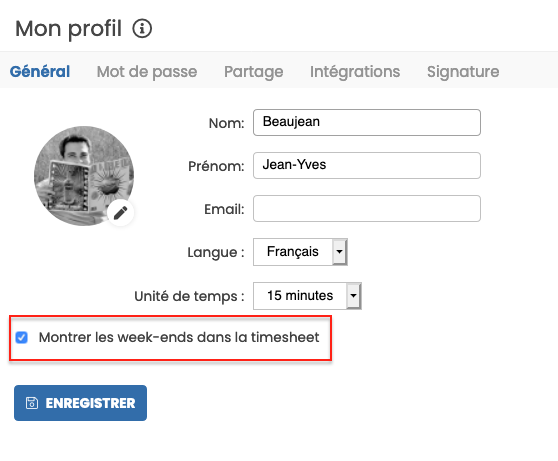Expand the Langue dropdown arrow
Viewport: 558px width, 461px height.
[x=339, y=252]
